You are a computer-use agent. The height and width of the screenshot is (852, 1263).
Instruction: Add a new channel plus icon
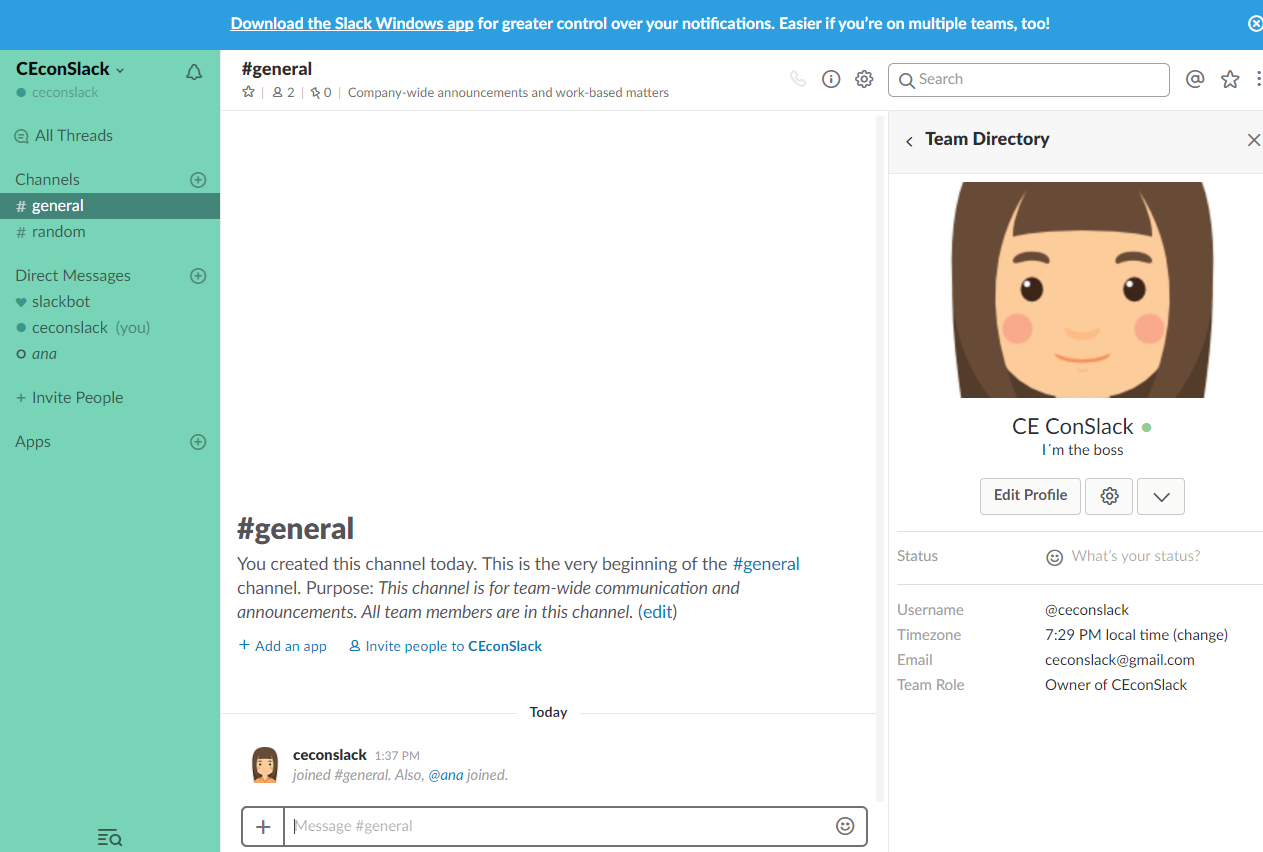[x=198, y=180]
